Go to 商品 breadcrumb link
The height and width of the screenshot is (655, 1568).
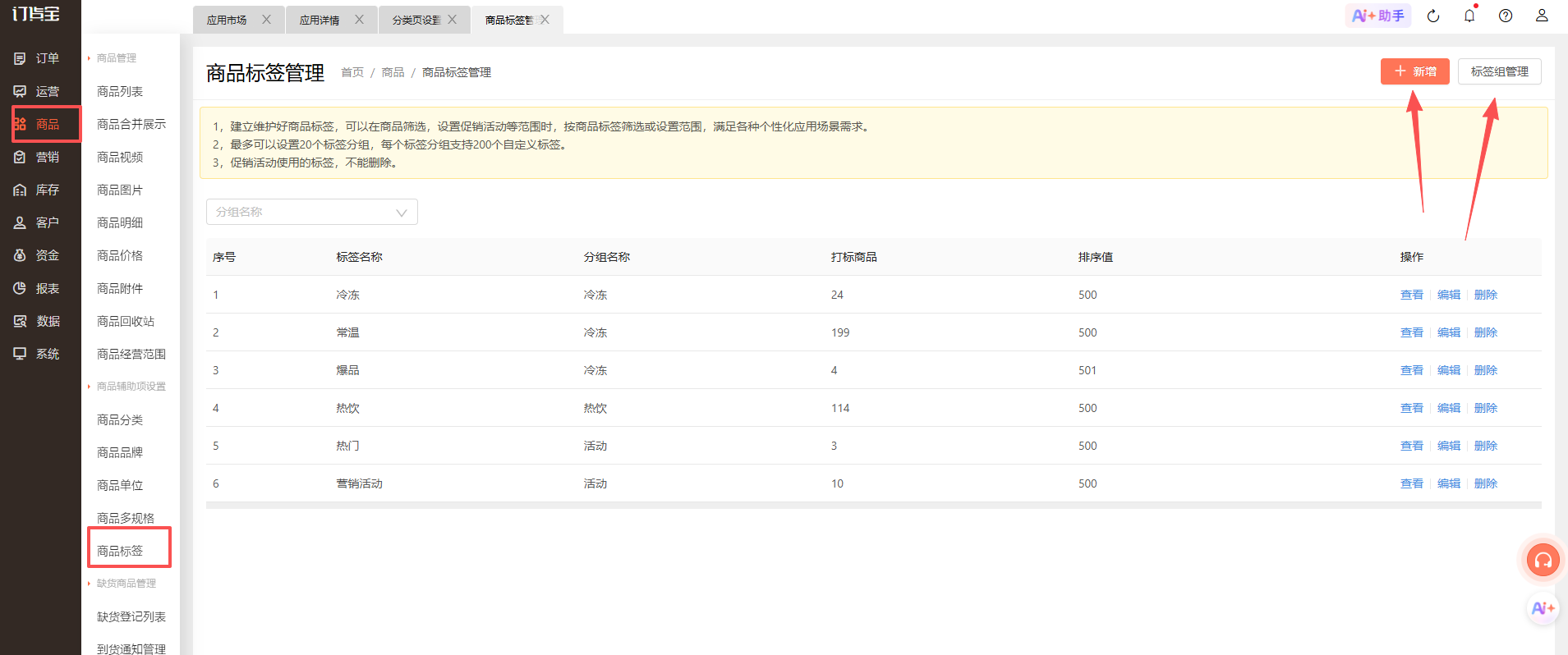393,72
